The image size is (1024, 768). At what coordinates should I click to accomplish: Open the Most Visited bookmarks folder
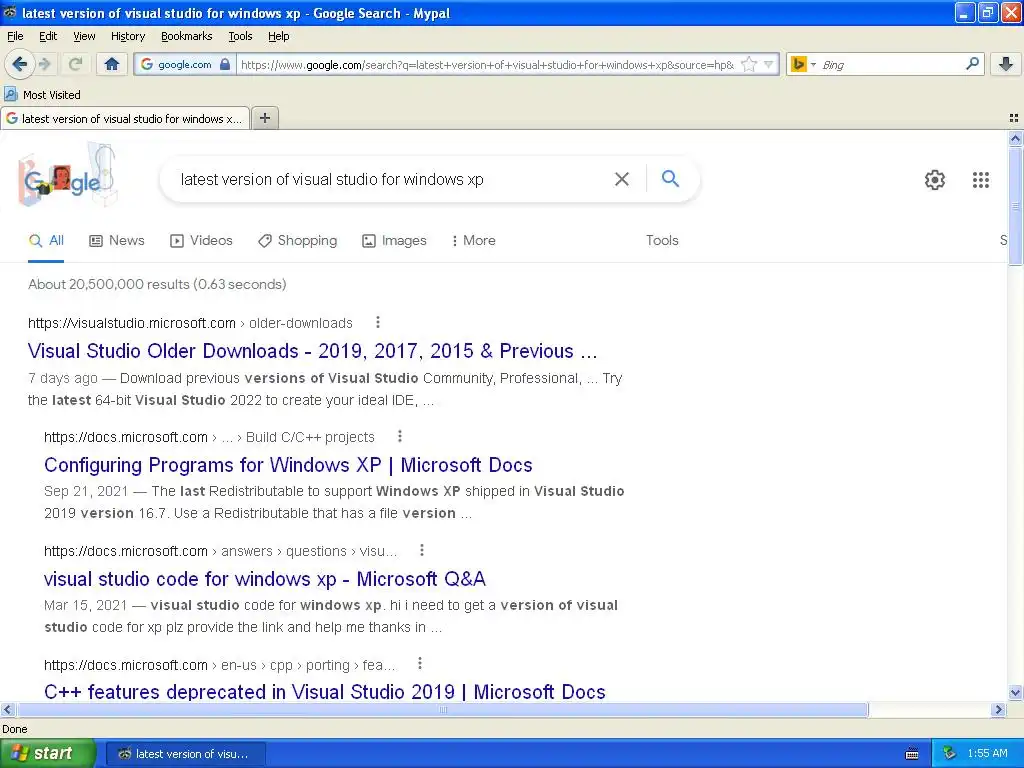42,95
